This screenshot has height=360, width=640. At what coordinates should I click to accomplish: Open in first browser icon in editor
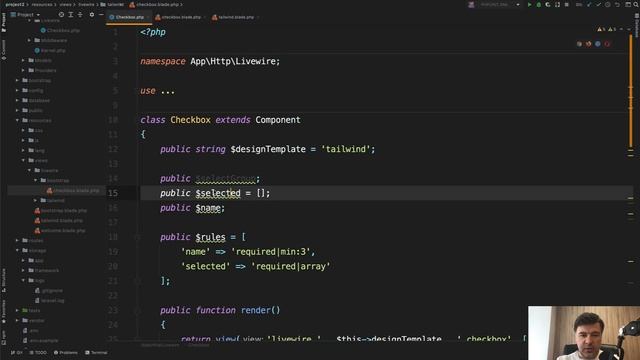point(579,44)
